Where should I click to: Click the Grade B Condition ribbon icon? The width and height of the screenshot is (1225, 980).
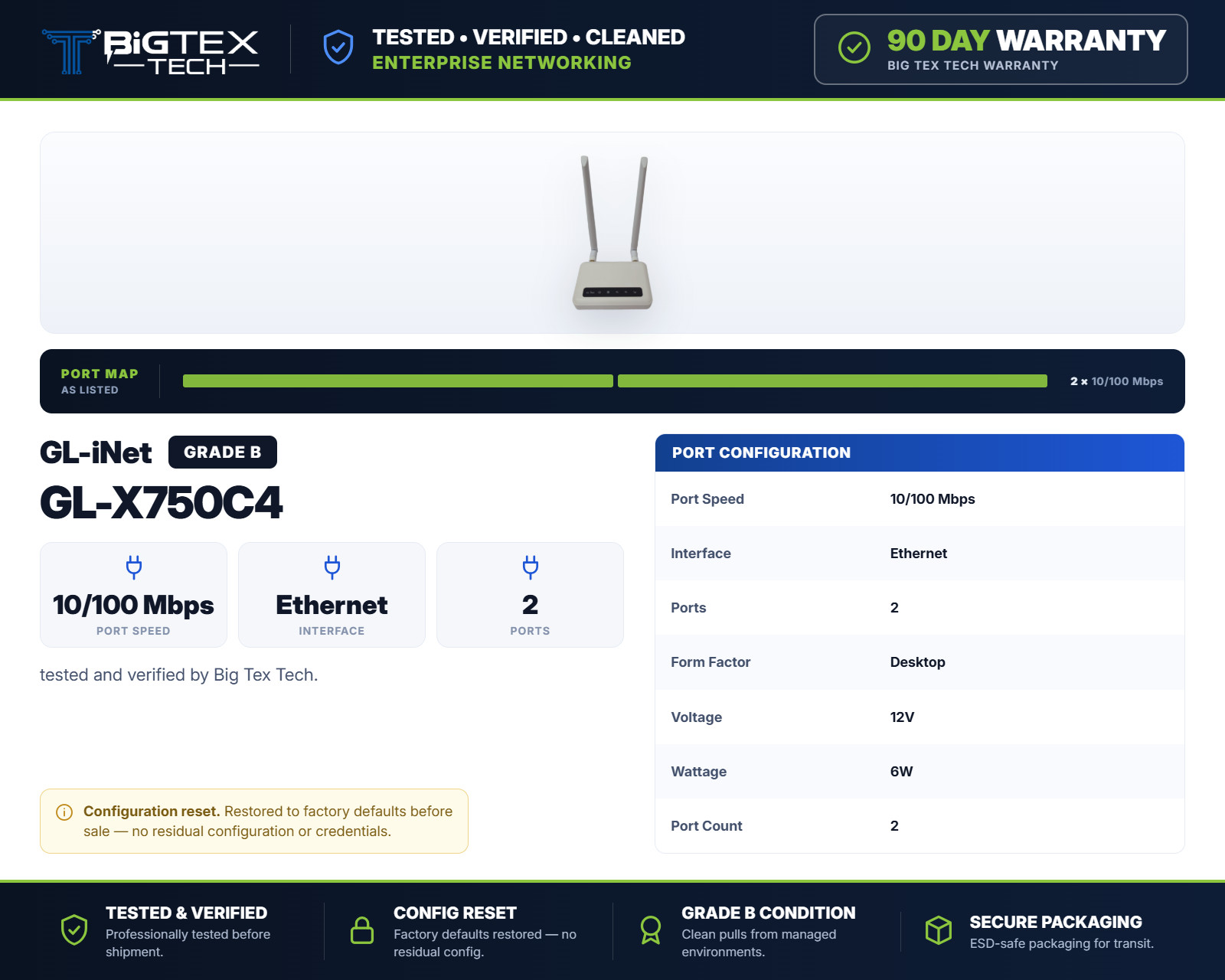coord(651,930)
